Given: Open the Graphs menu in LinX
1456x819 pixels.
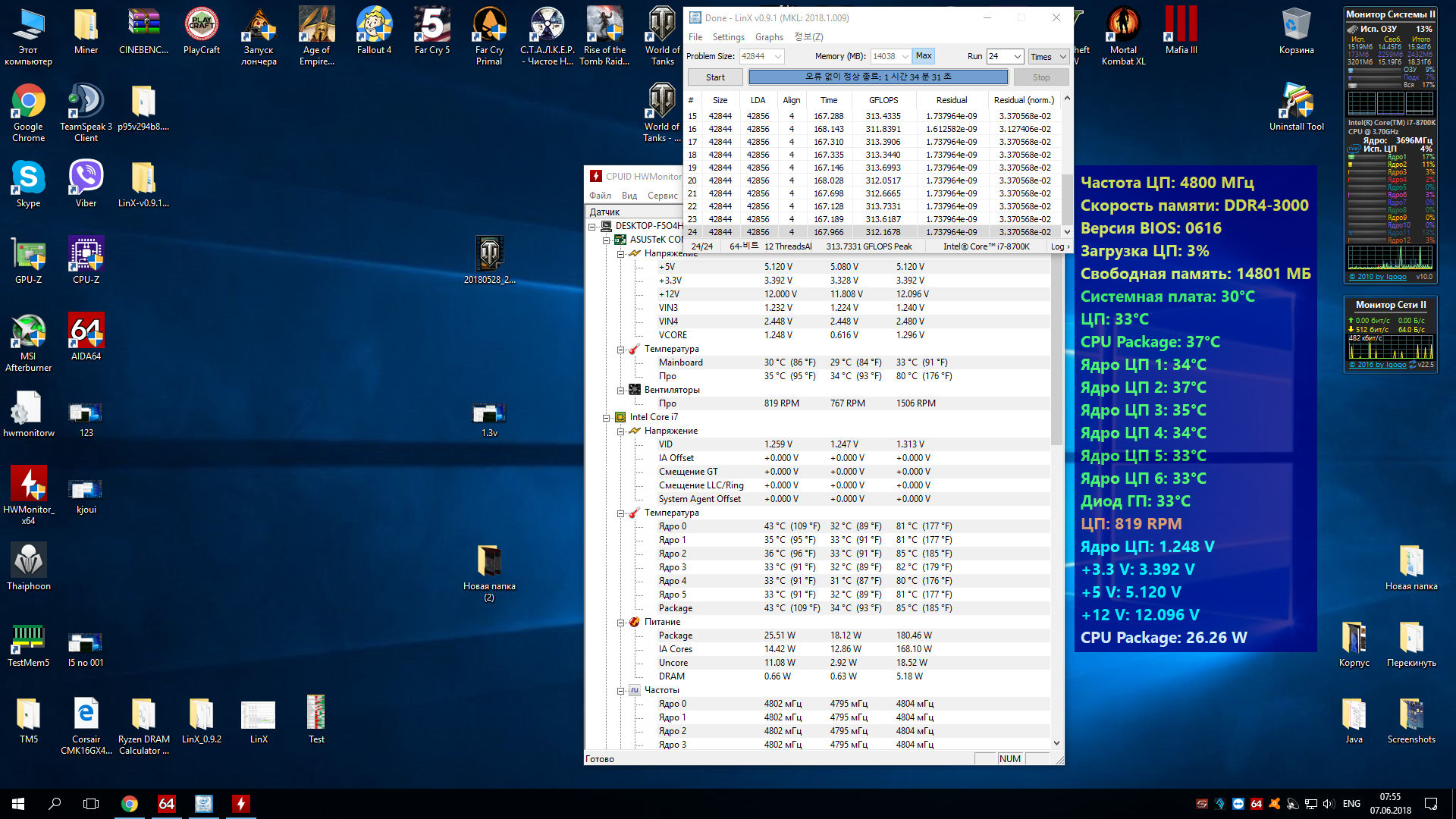Looking at the screenshot, I should pyautogui.click(x=769, y=37).
